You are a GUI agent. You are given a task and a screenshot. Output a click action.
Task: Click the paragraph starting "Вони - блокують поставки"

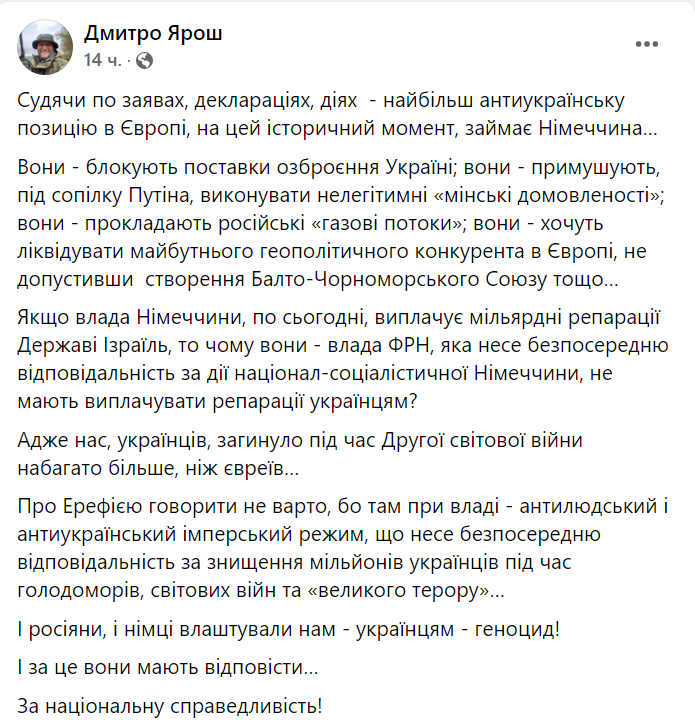tap(341, 223)
